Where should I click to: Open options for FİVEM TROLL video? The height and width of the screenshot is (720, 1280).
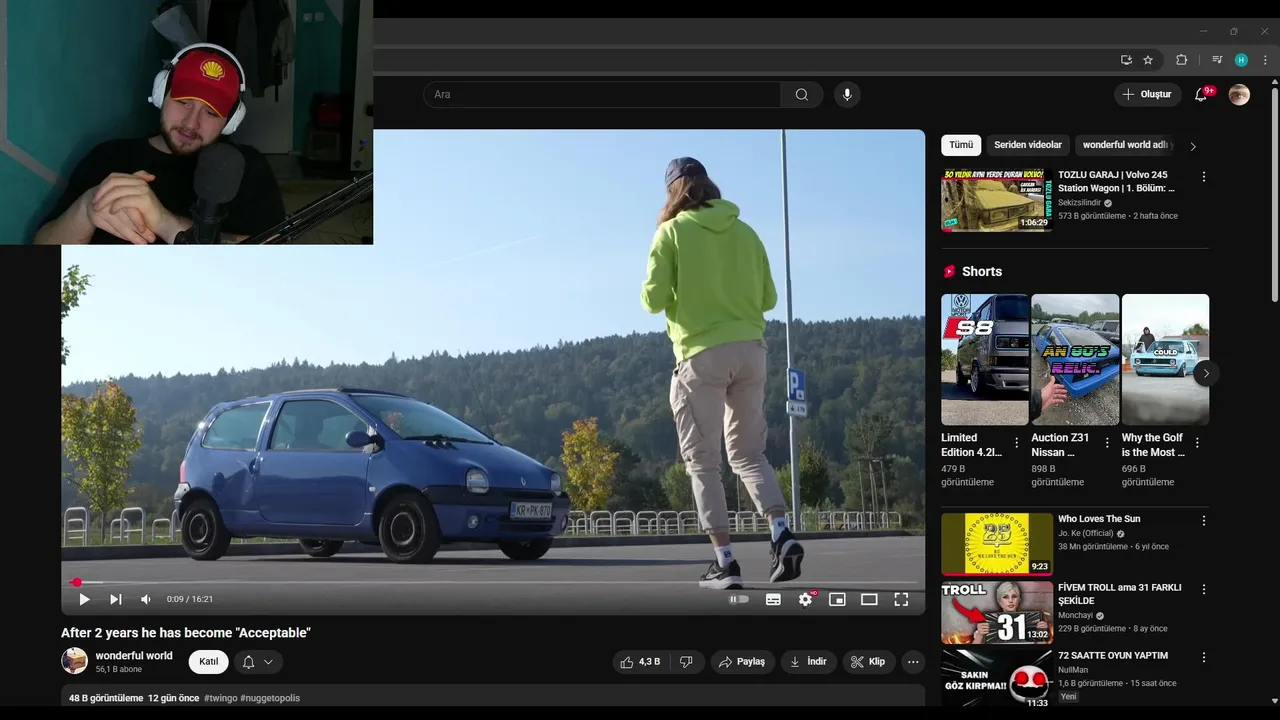click(x=1203, y=590)
